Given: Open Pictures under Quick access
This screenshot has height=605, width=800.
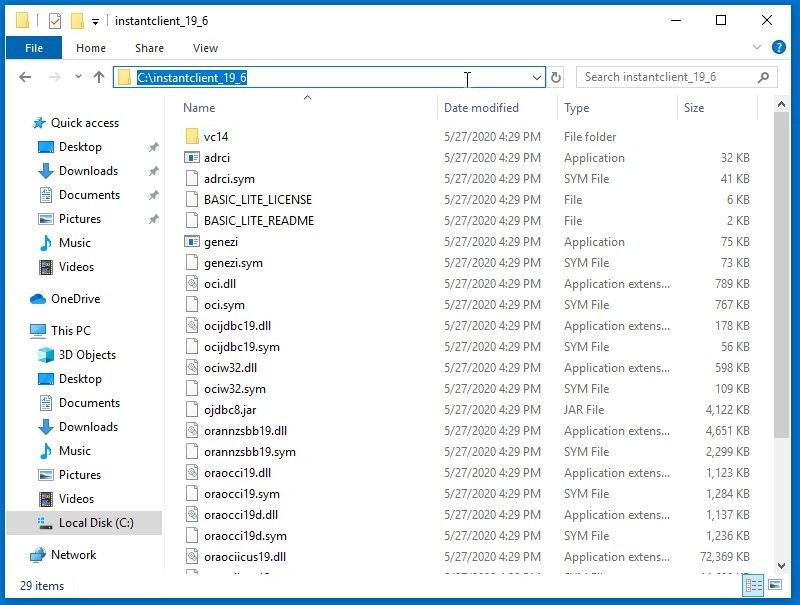Looking at the screenshot, I should (70, 219).
